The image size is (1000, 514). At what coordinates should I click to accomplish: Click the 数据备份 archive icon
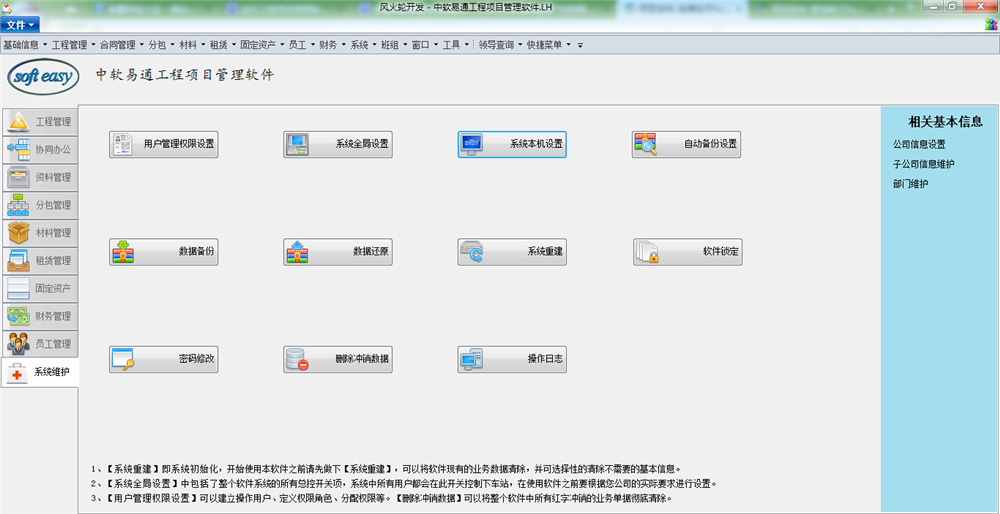tap(122, 252)
